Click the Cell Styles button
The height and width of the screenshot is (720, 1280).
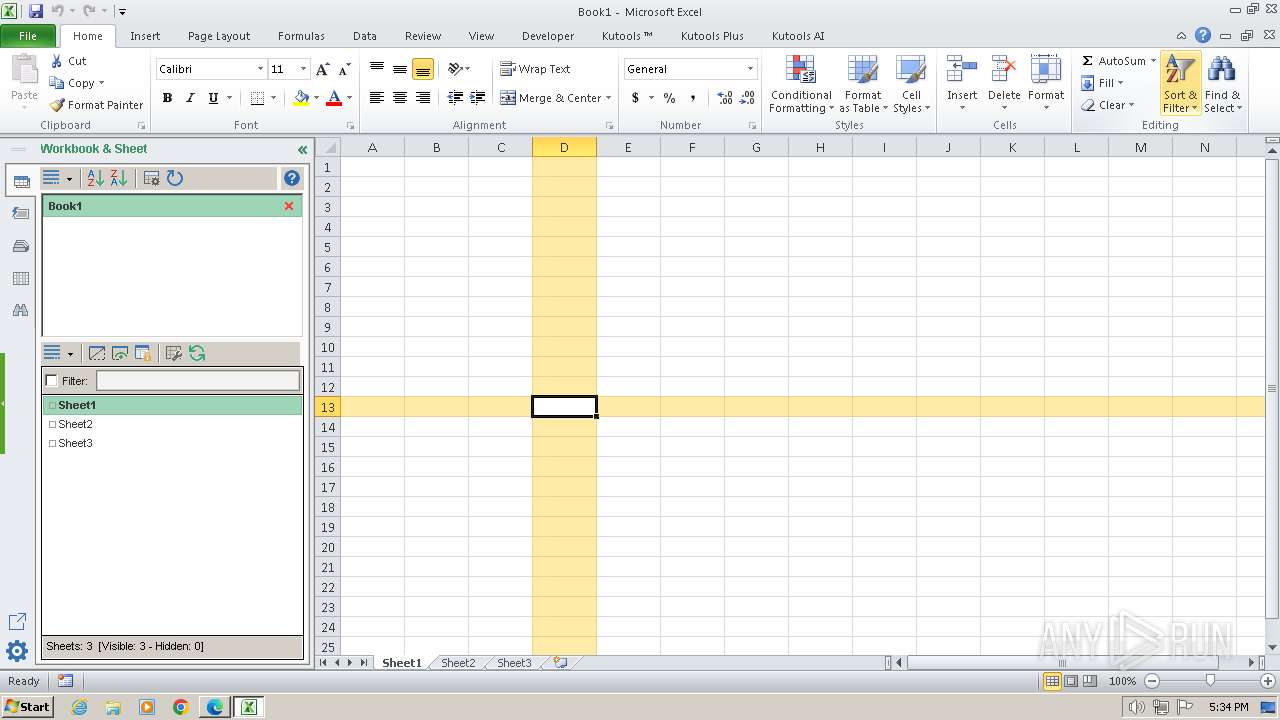point(911,84)
